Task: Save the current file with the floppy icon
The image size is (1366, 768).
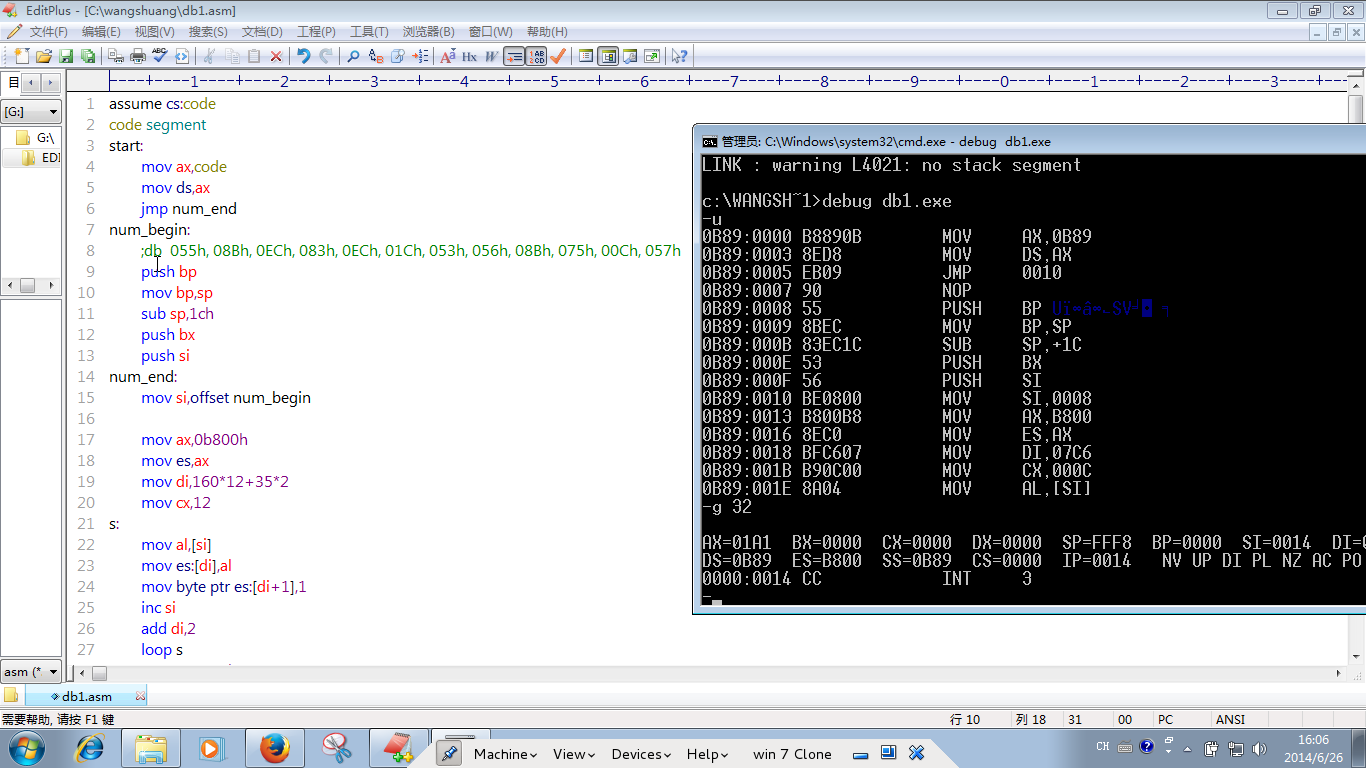Action: click(x=66, y=56)
